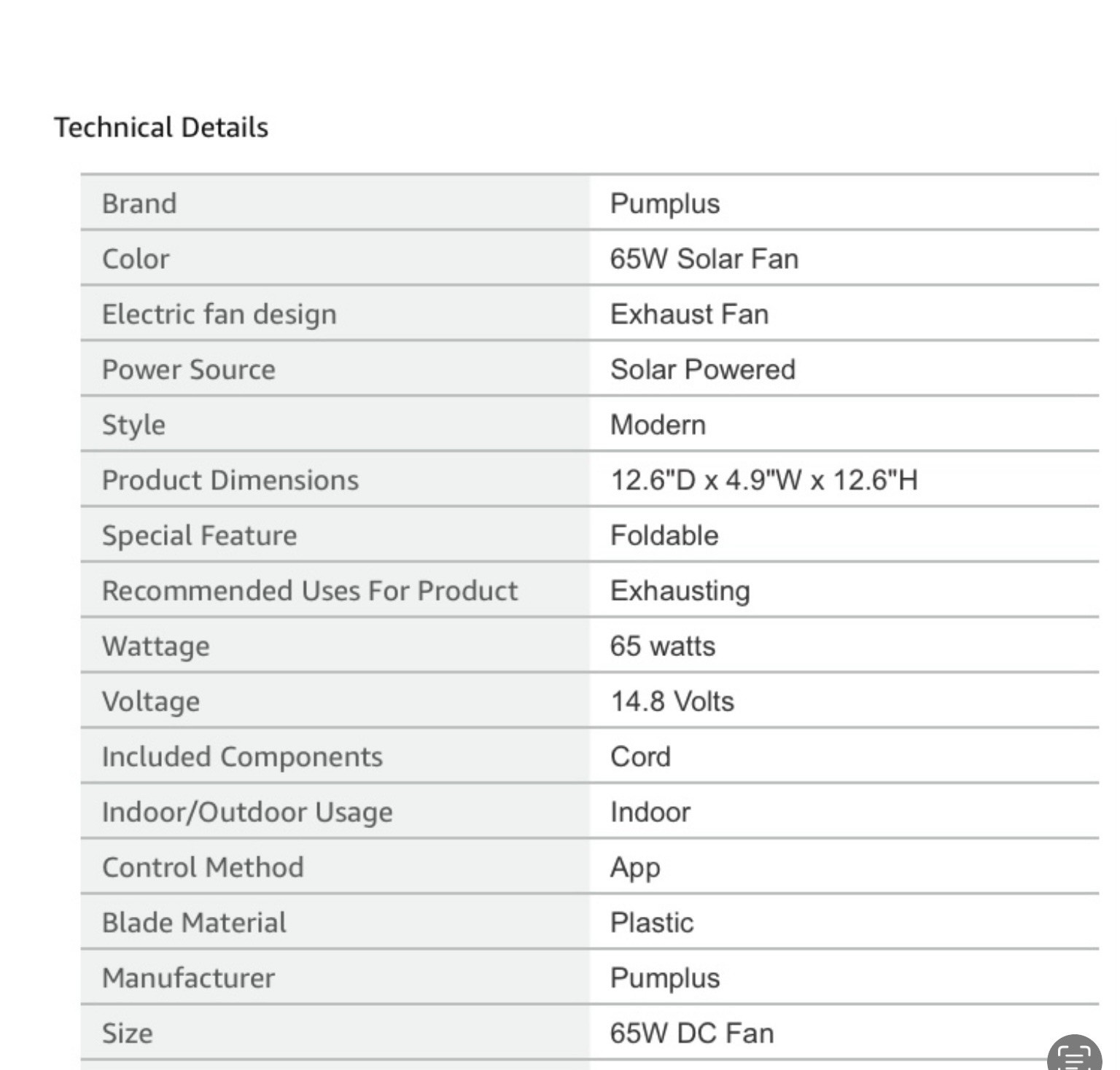Click the Plastic blade material value
The height and width of the screenshot is (1070, 1120).
pyautogui.click(x=652, y=923)
